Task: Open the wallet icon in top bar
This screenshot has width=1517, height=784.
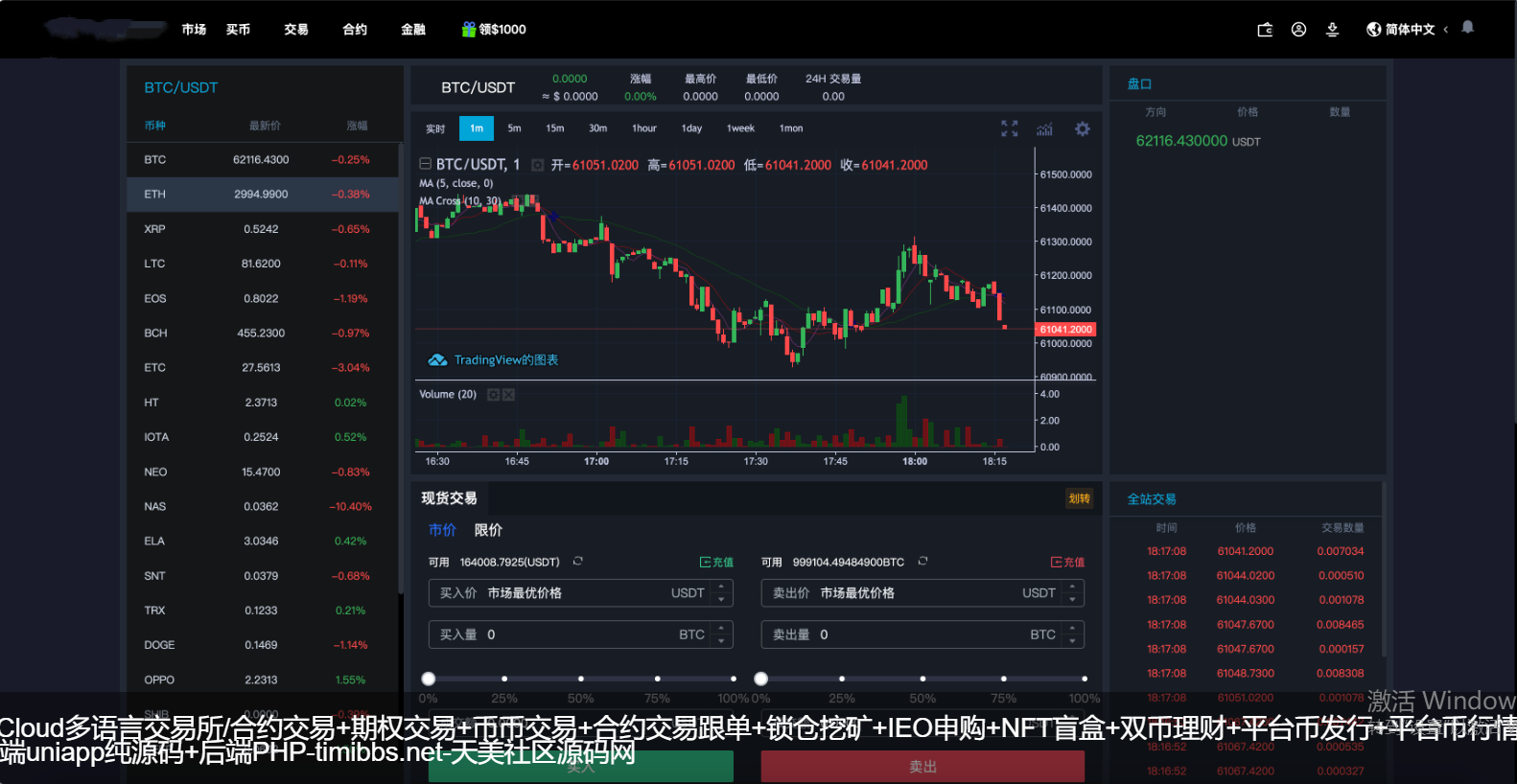Action: (x=1265, y=30)
